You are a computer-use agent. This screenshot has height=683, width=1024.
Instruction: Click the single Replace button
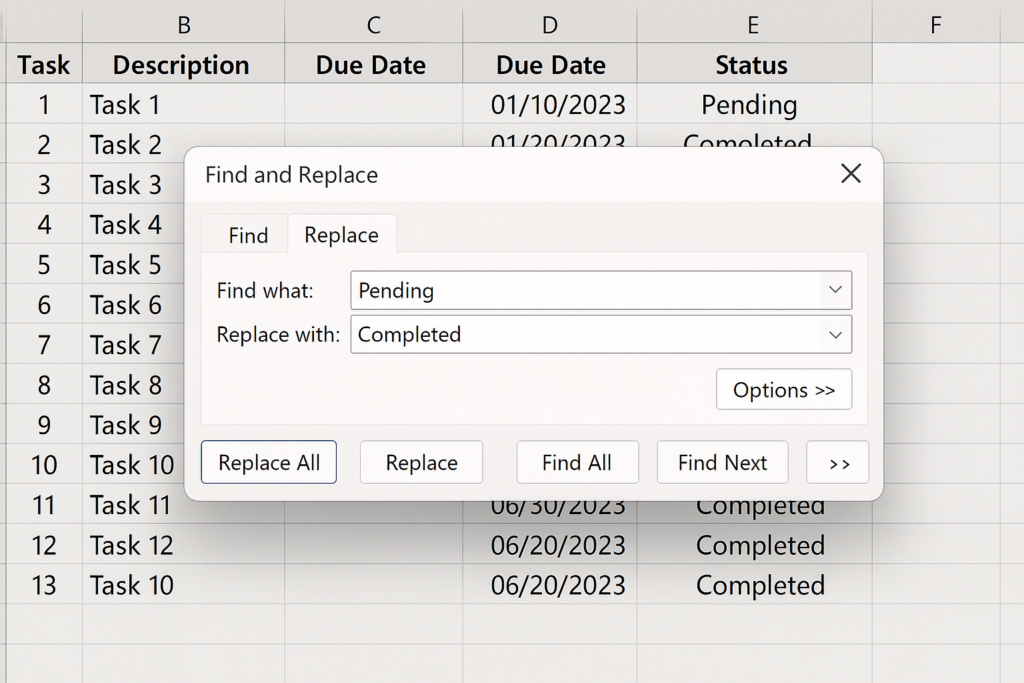(421, 463)
